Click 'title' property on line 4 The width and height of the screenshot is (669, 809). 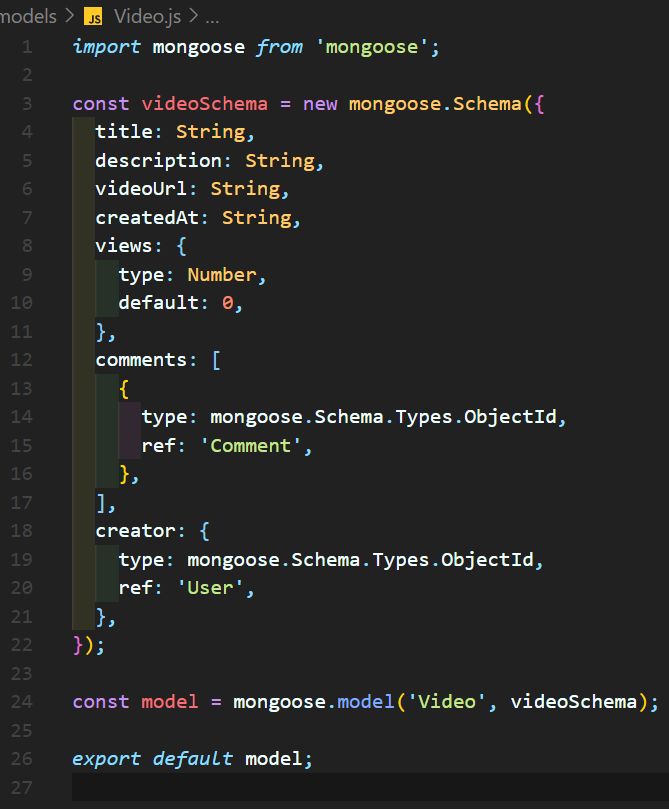(x=124, y=132)
